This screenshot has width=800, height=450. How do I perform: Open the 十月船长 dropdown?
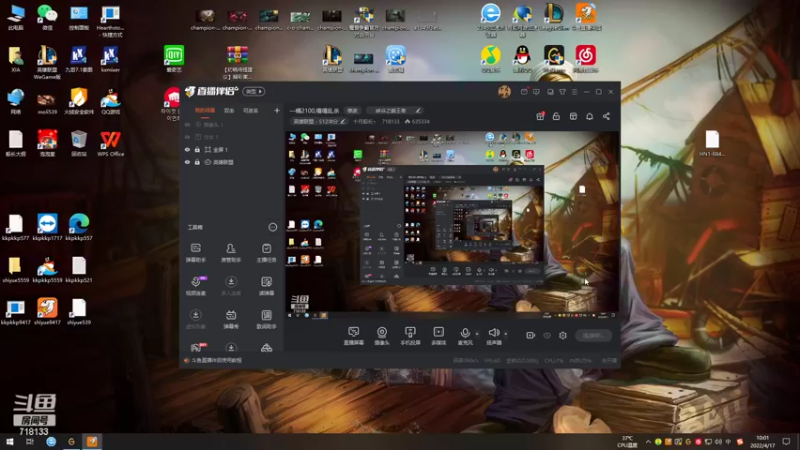(x=364, y=121)
